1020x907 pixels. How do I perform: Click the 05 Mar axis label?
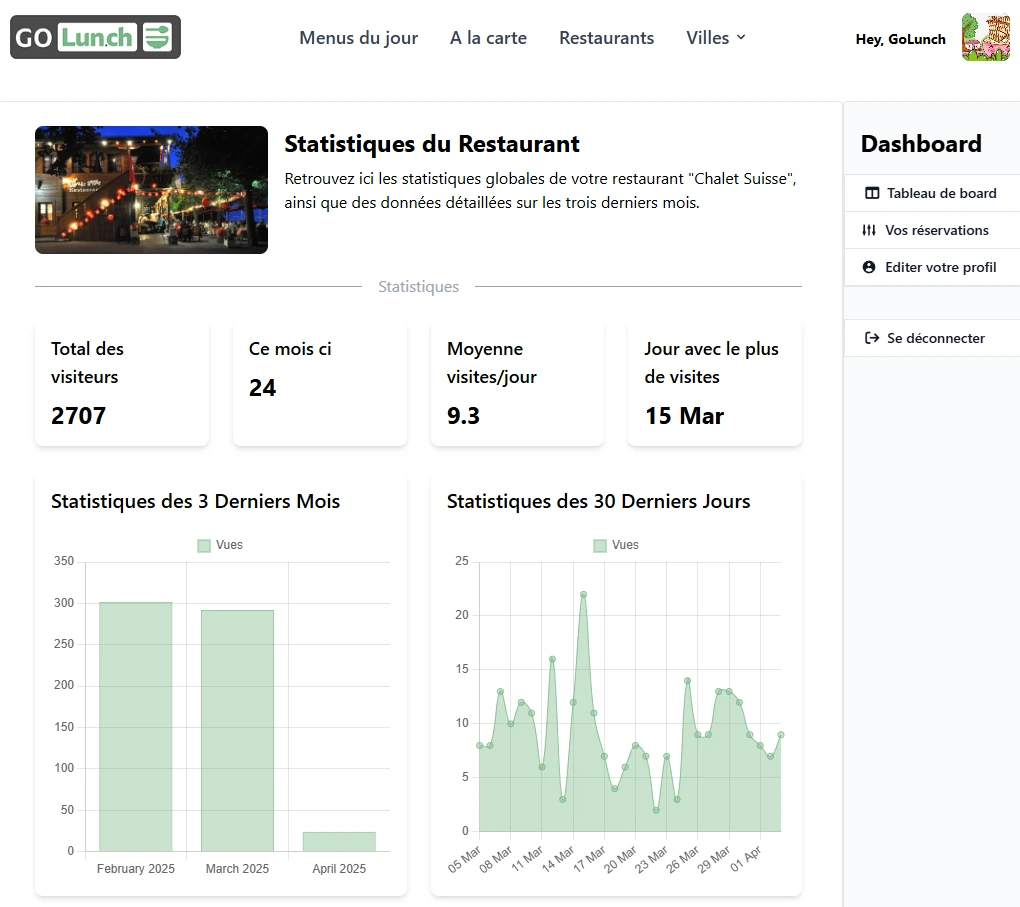pyautogui.click(x=465, y=859)
